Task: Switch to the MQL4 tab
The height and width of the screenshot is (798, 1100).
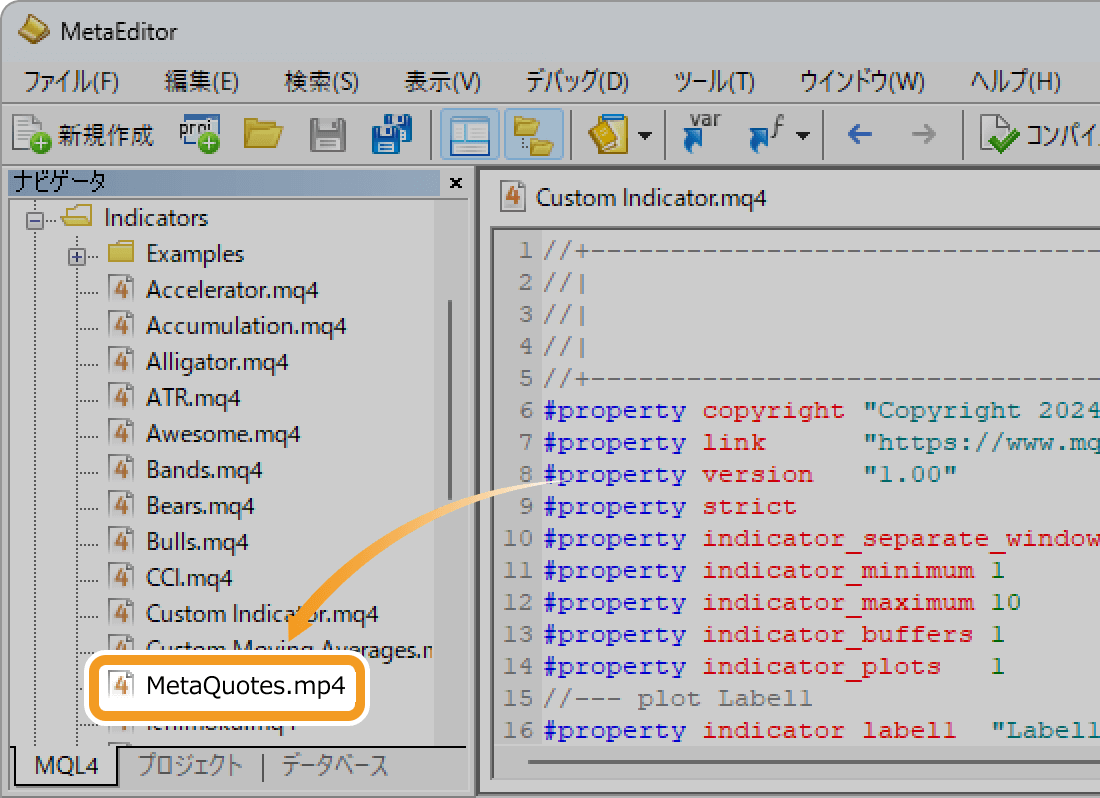Action: point(66,765)
